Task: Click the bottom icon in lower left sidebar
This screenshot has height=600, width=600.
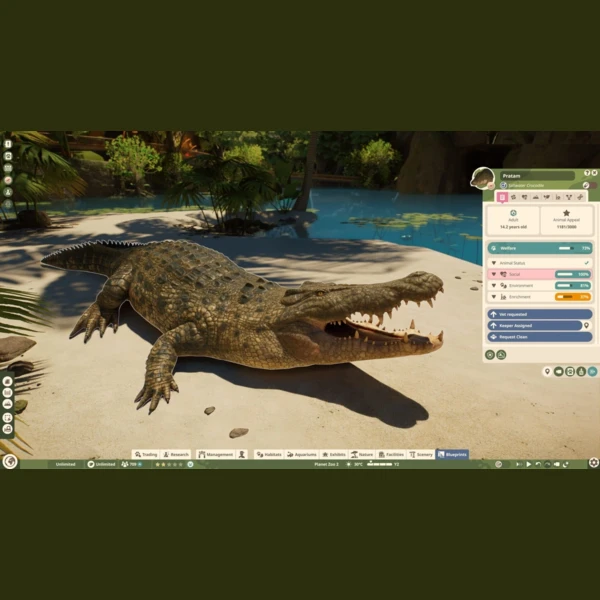Action: [7, 429]
